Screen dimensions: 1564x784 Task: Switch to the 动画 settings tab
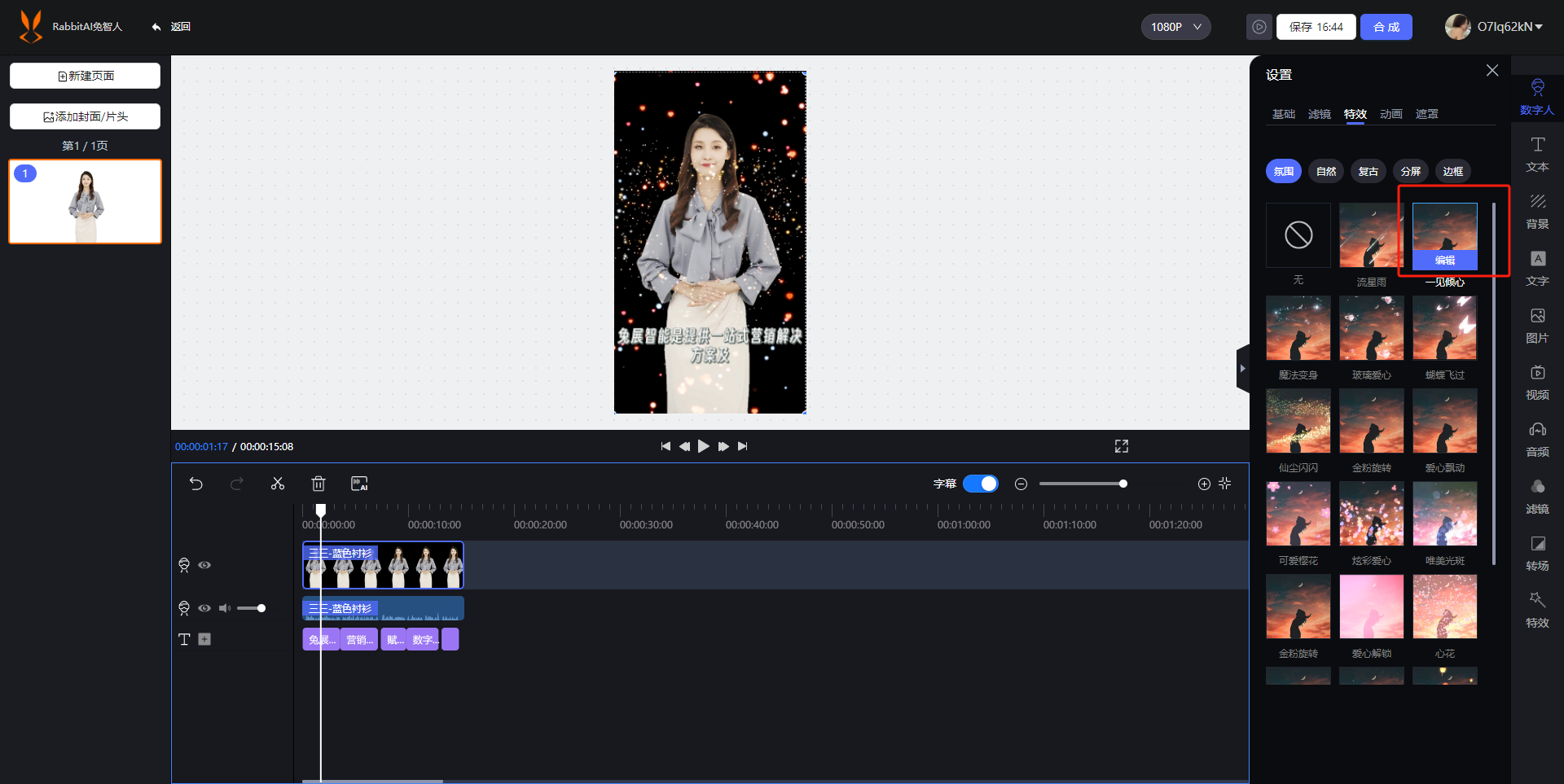[x=1391, y=114]
